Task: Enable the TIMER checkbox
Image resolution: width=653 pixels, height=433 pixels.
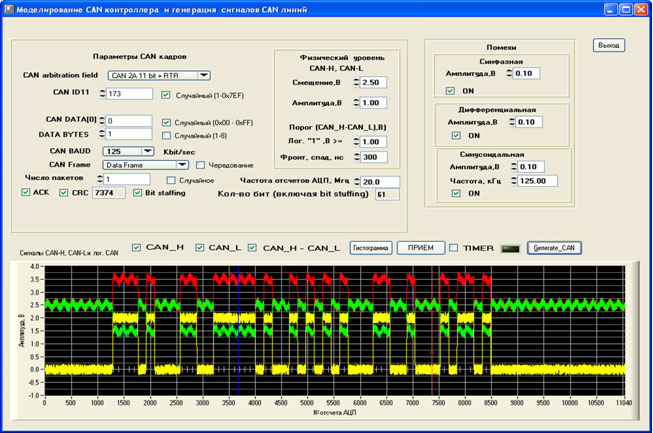Action: (x=454, y=247)
